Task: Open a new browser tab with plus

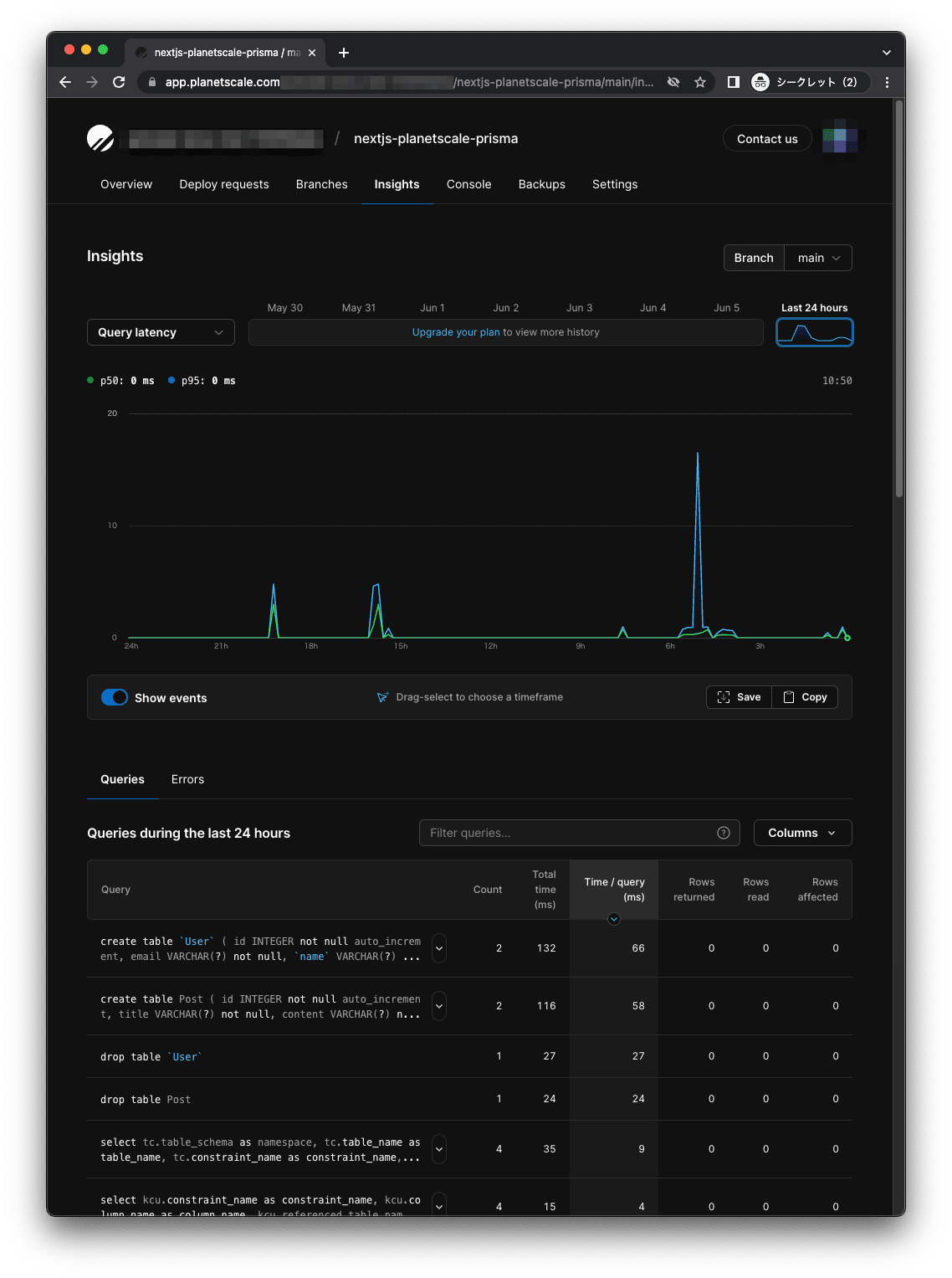Action: coord(344,53)
